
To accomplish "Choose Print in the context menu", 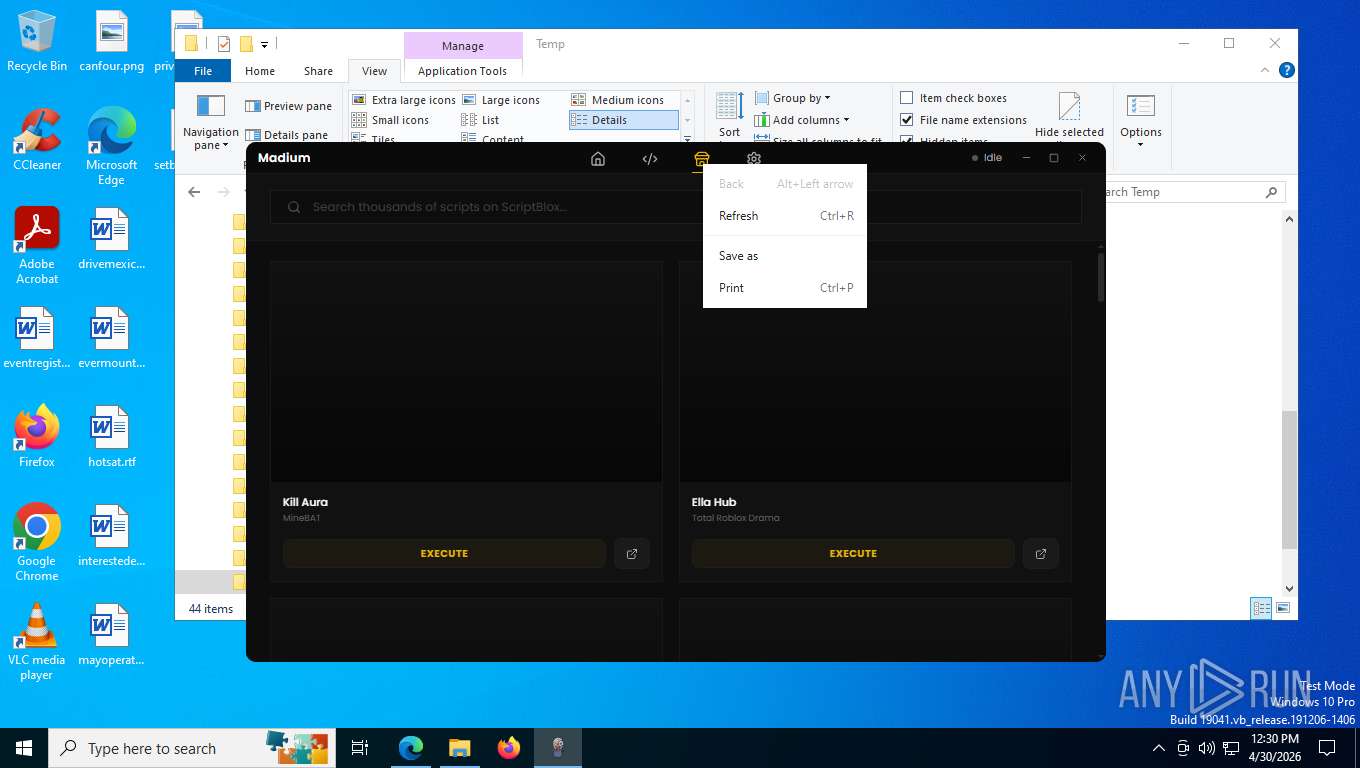I will (x=785, y=288).
